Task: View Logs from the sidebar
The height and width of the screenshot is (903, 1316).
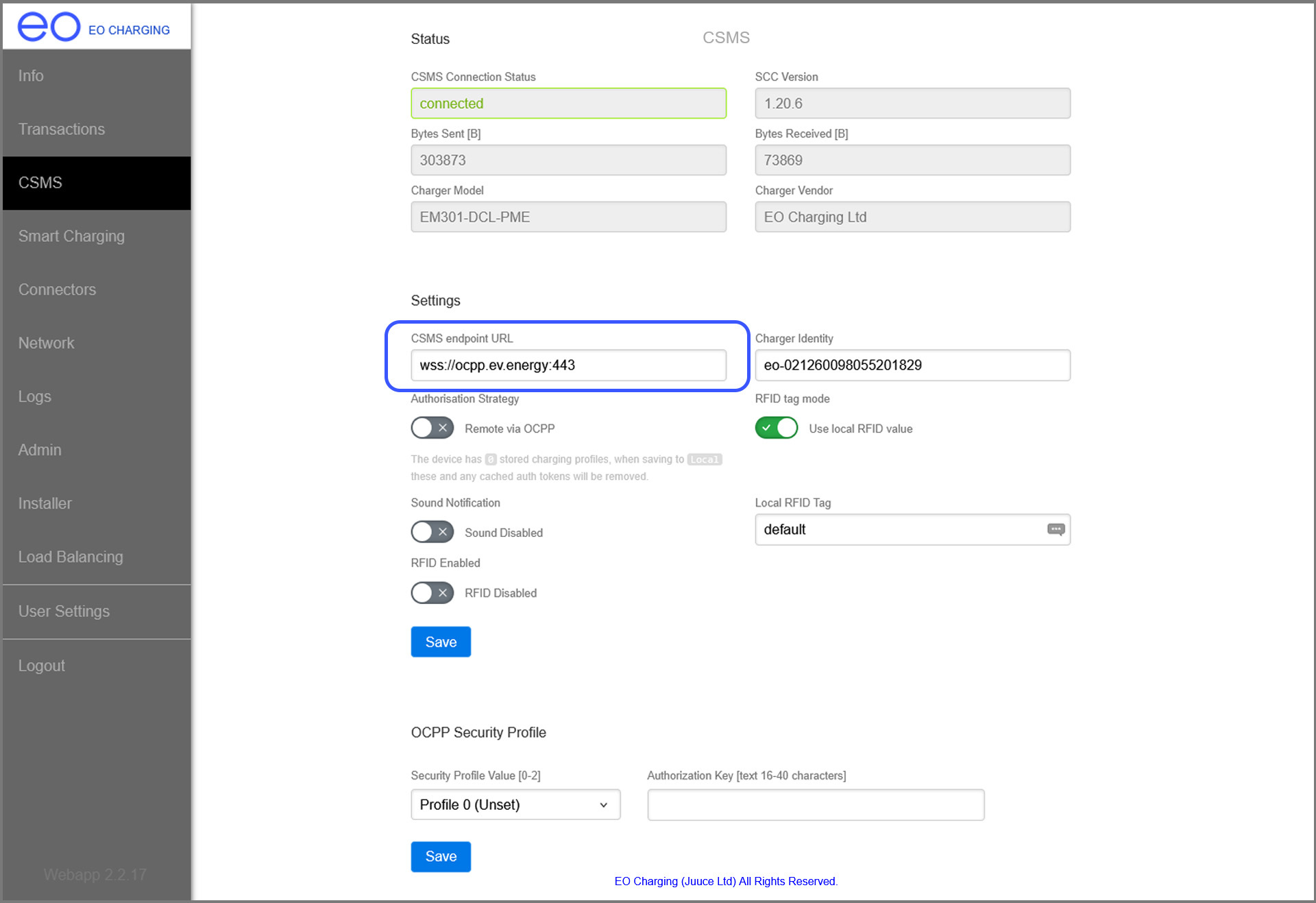Action: [97, 397]
